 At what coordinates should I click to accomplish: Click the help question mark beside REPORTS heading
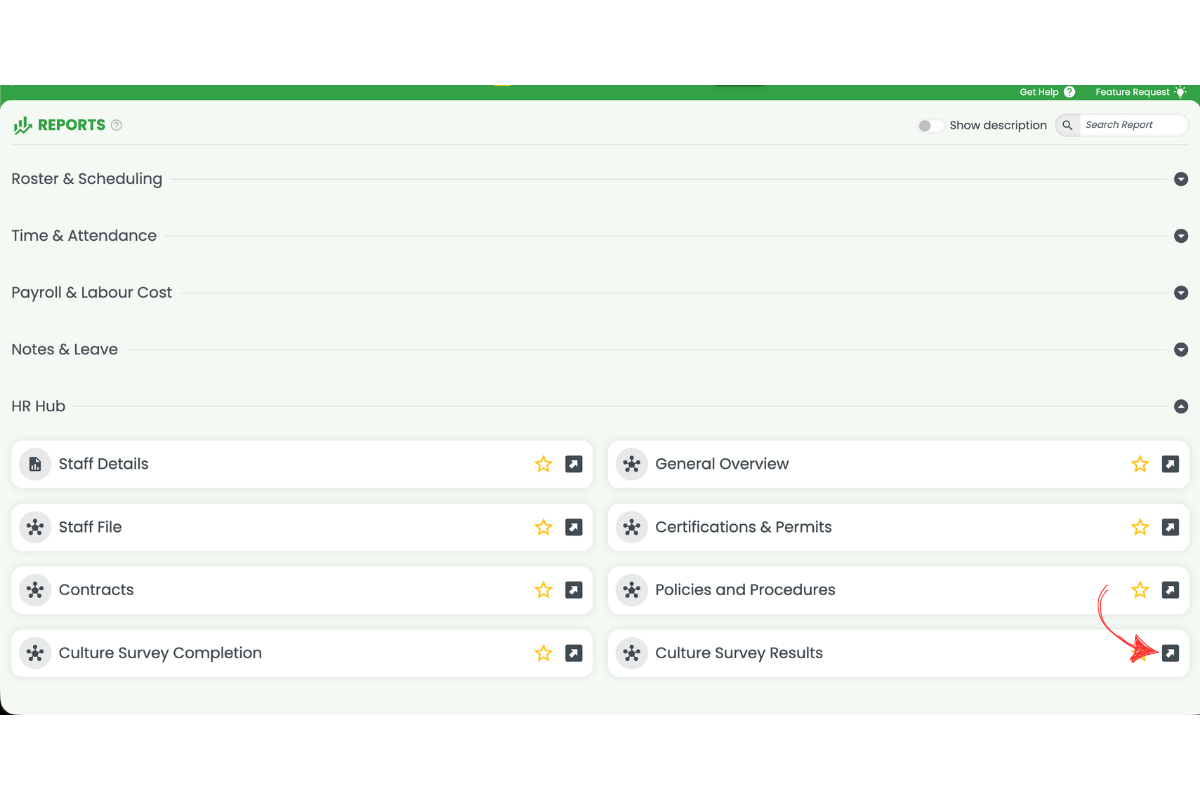click(117, 125)
